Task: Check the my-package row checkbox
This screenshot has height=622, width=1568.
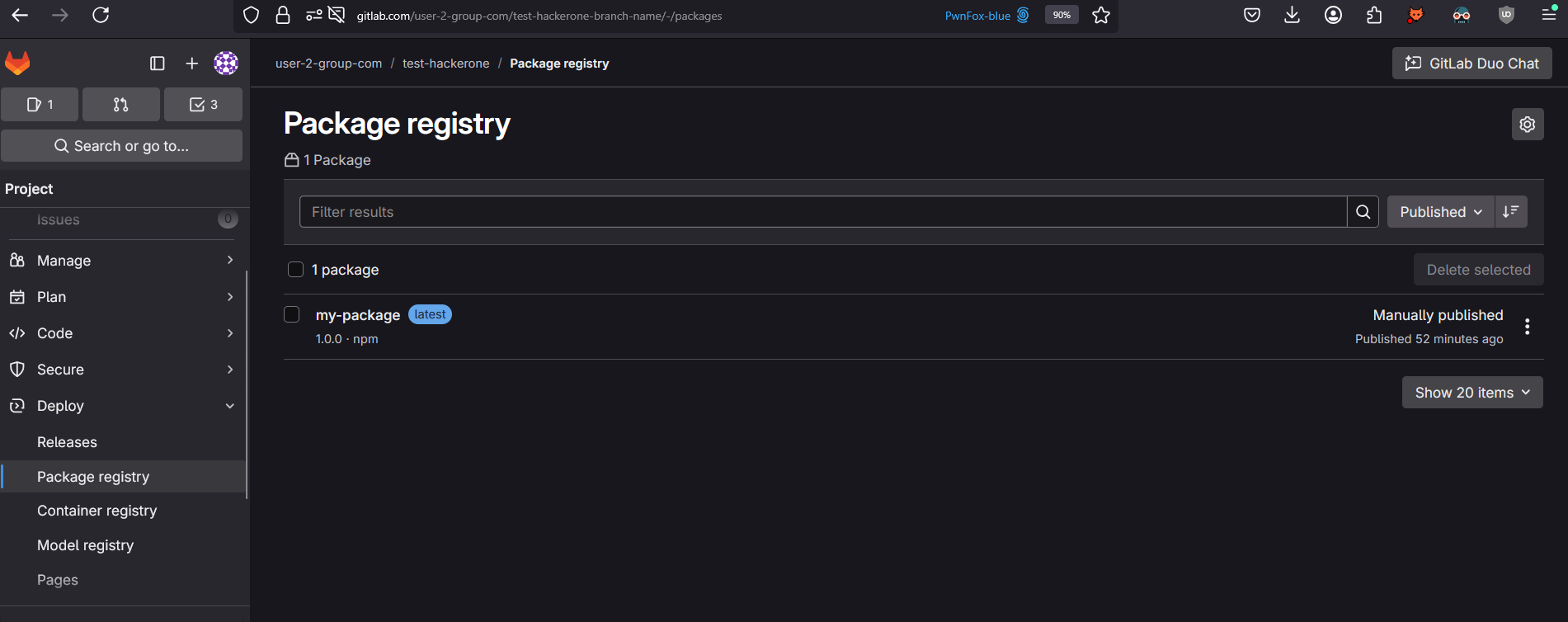Action: 292,314
